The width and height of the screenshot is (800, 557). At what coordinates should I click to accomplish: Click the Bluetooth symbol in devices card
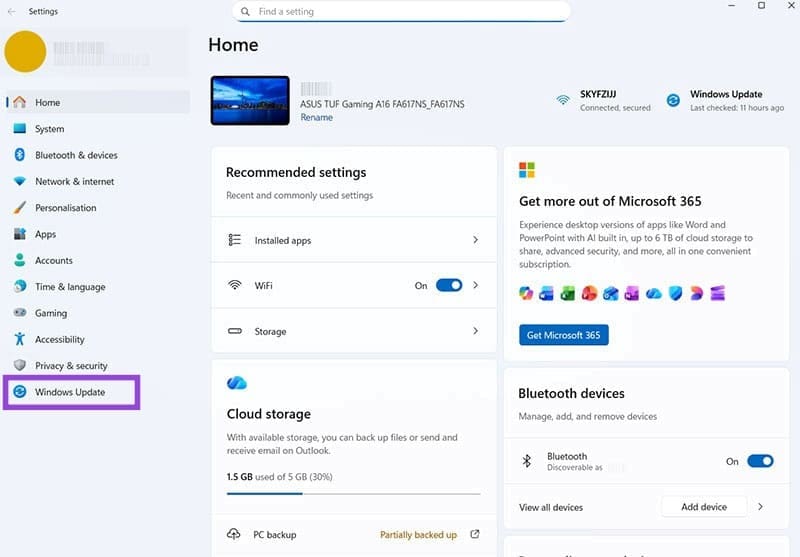click(527, 461)
